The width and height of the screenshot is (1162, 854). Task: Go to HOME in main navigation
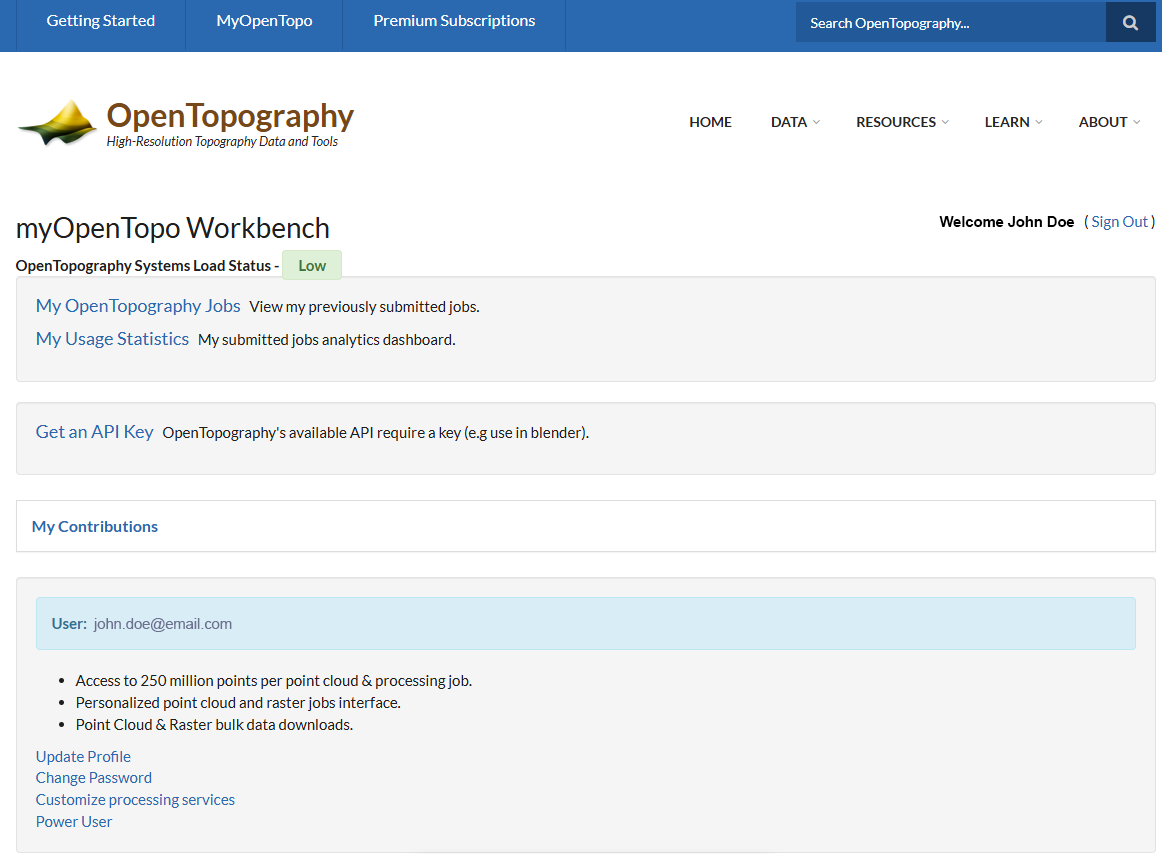pyautogui.click(x=710, y=122)
